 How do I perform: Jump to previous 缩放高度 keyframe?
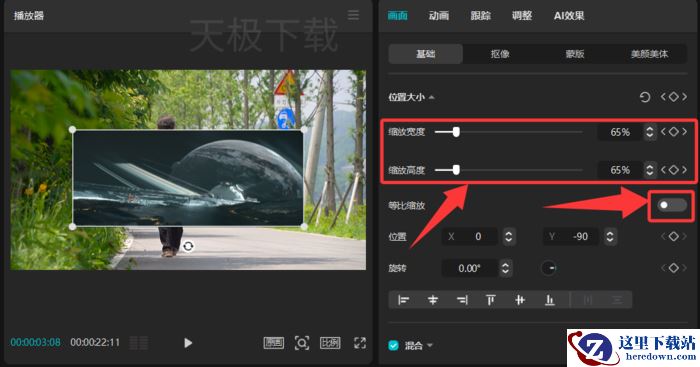[663, 170]
